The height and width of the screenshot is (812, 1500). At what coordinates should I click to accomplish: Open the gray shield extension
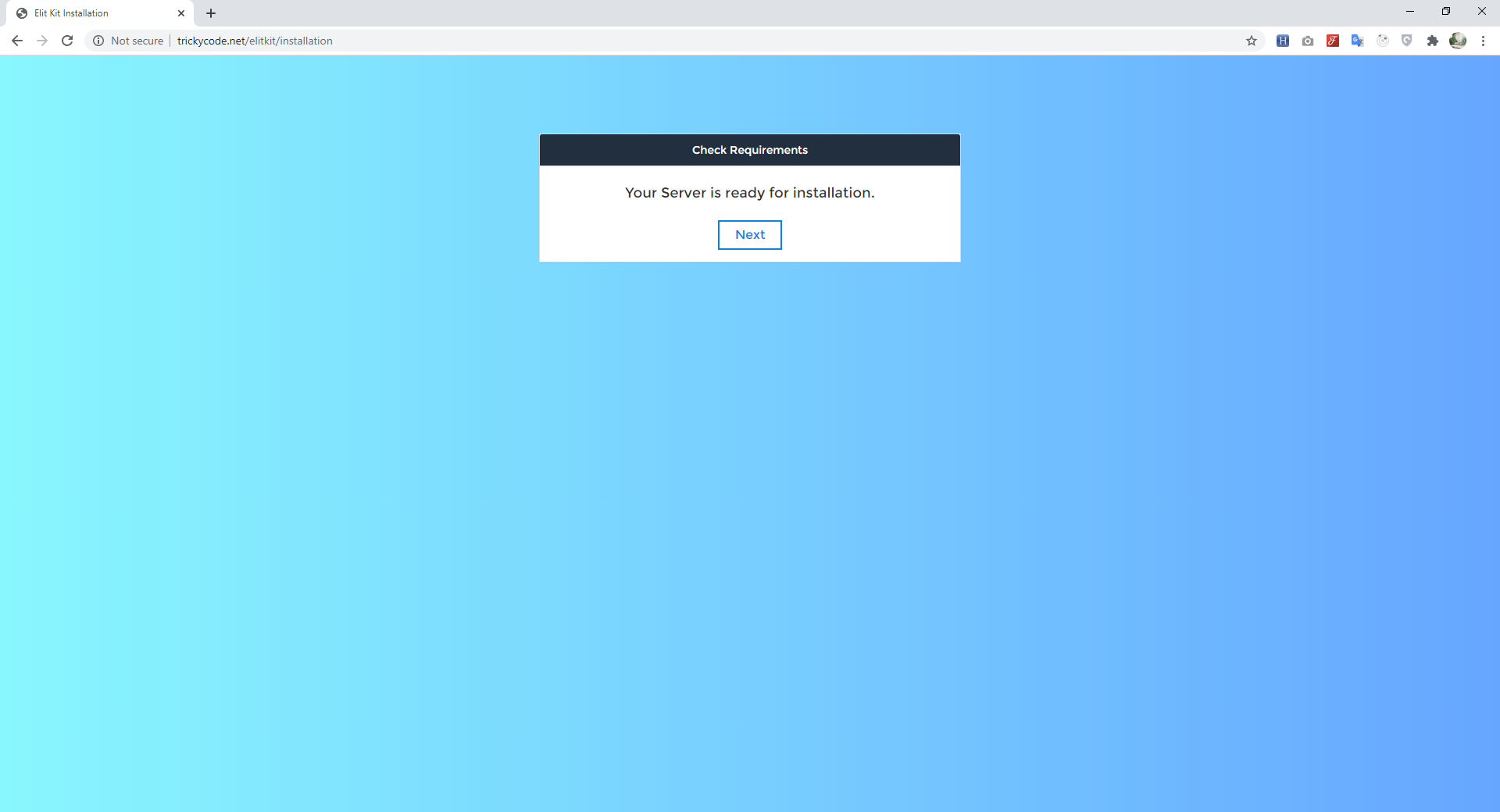1407,41
